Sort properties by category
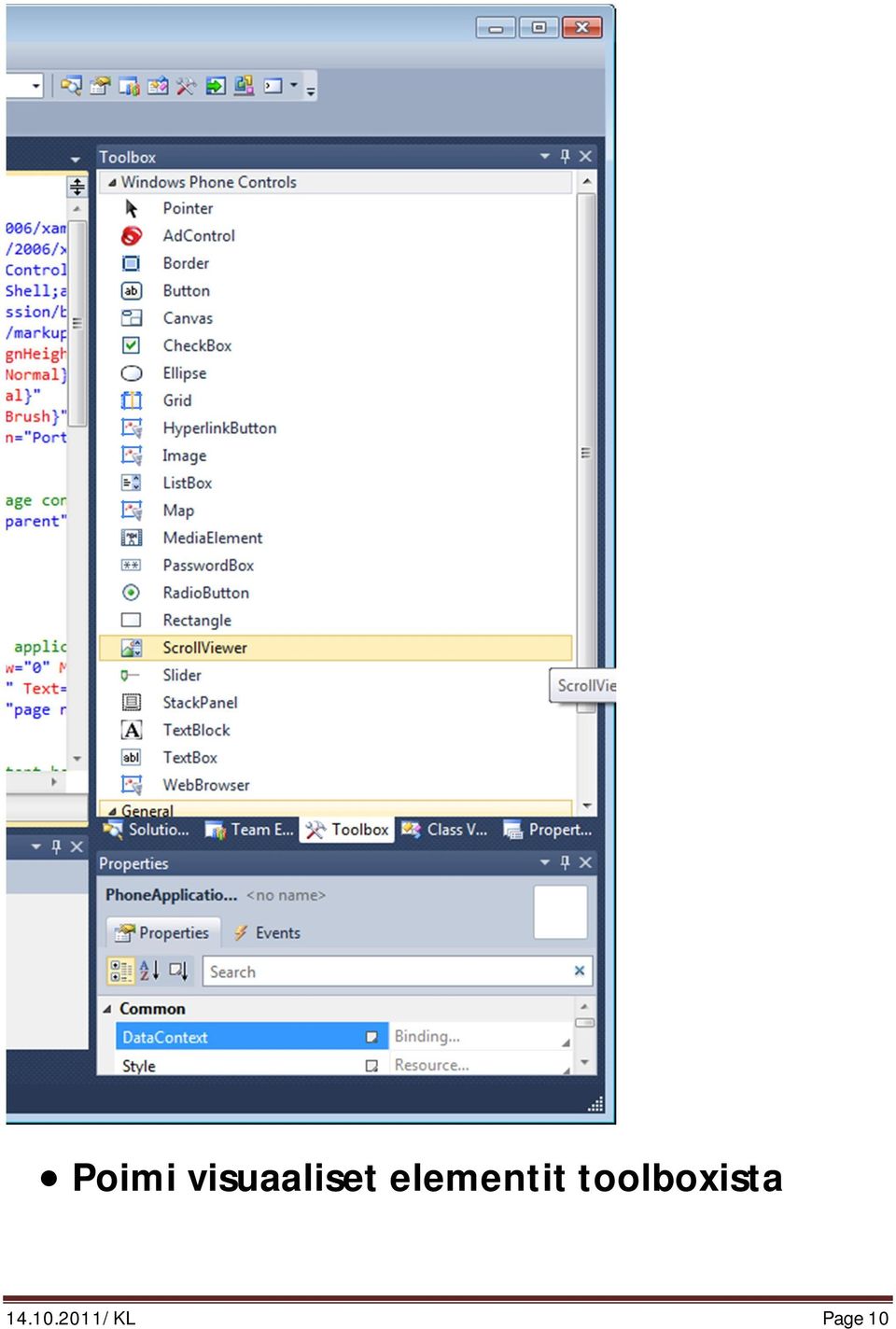This screenshot has height=1329, width=896. [121, 971]
